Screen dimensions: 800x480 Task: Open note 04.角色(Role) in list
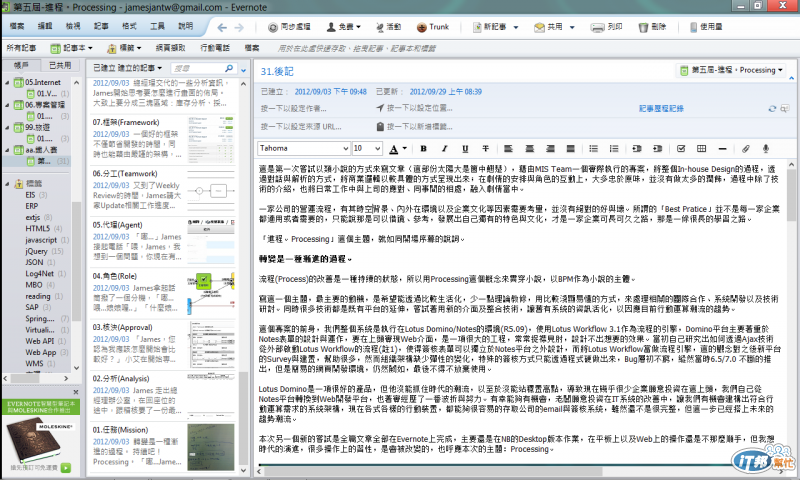pyautogui.click(x=163, y=293)
